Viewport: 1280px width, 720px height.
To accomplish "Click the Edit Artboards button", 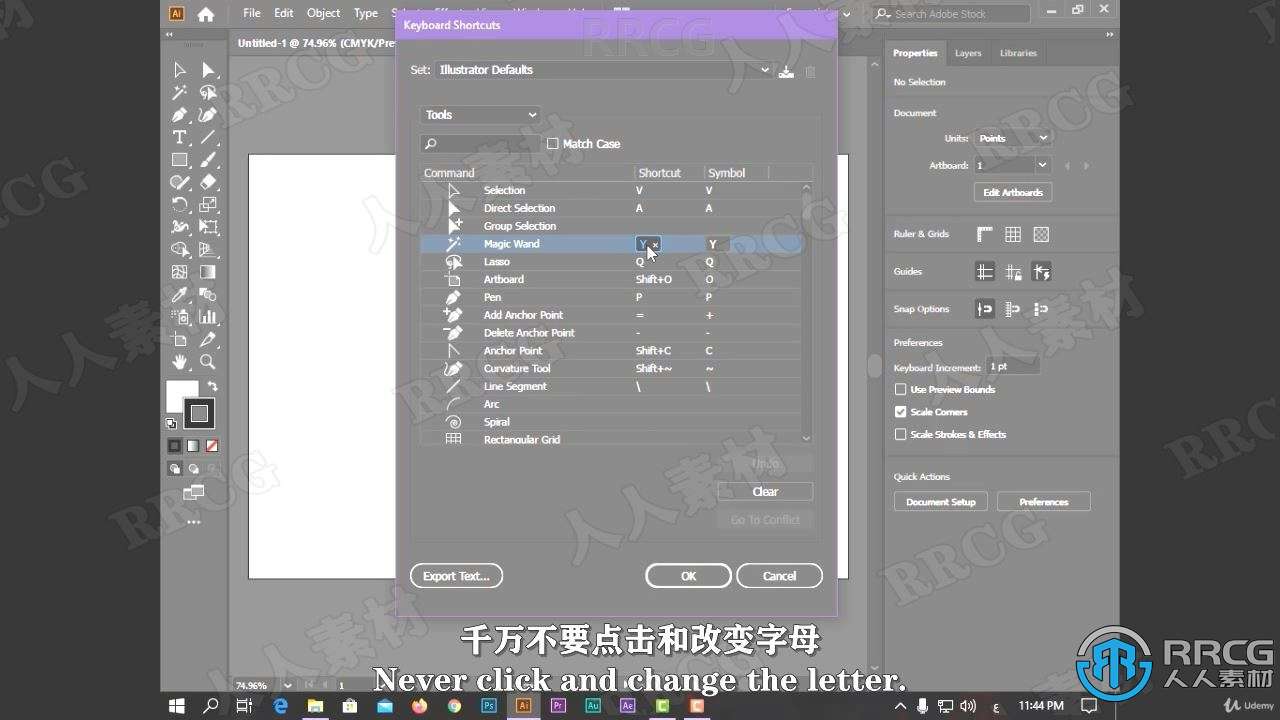I will click(1012, 192).
